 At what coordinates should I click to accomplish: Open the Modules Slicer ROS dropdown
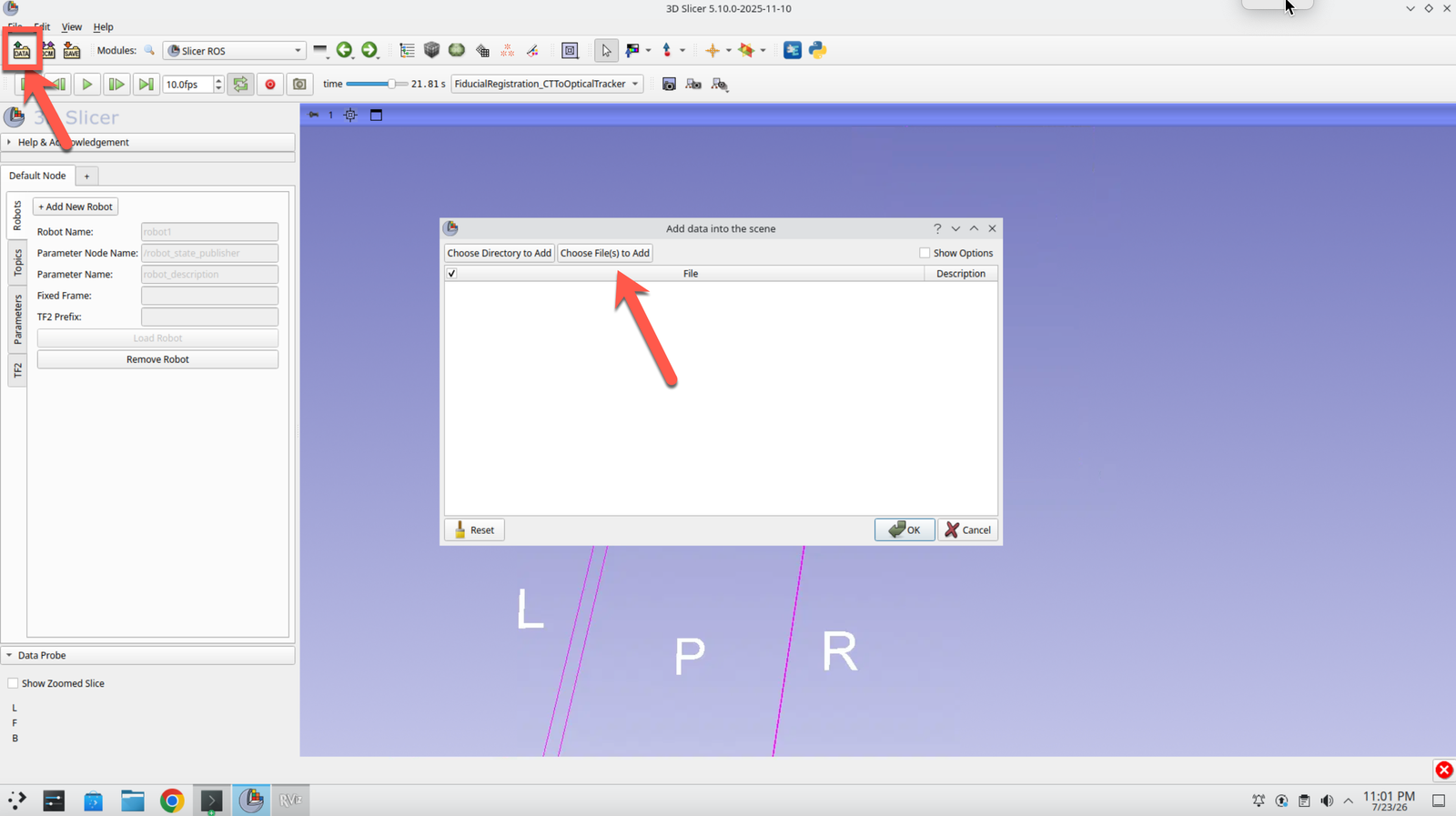point(234,51)
